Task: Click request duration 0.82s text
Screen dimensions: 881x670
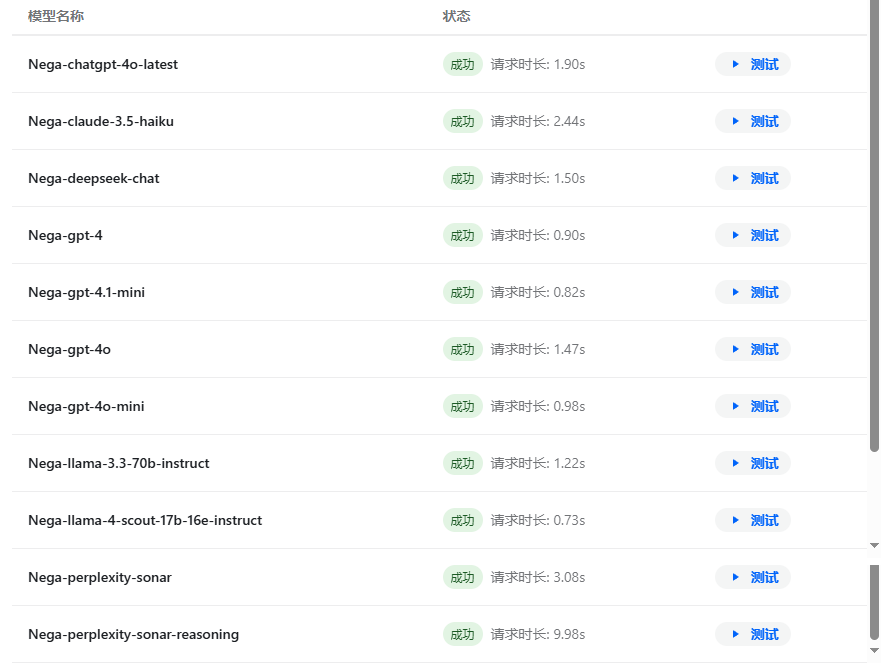Action: tap(538, 292)
